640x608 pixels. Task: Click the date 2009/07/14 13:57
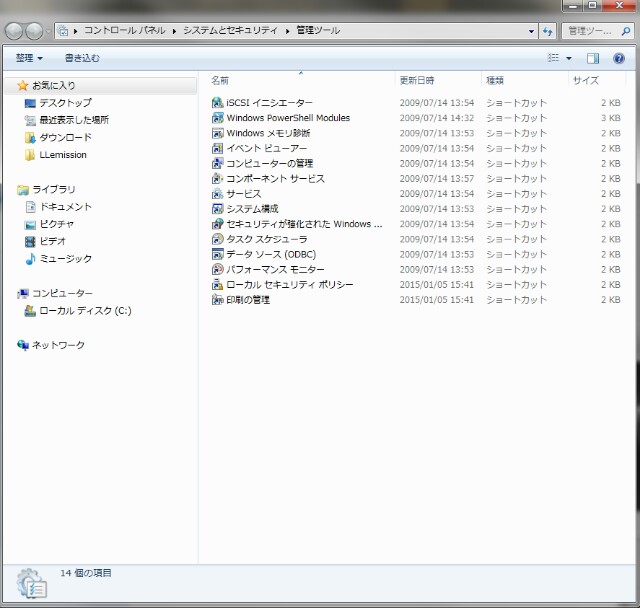click(436, 178)
